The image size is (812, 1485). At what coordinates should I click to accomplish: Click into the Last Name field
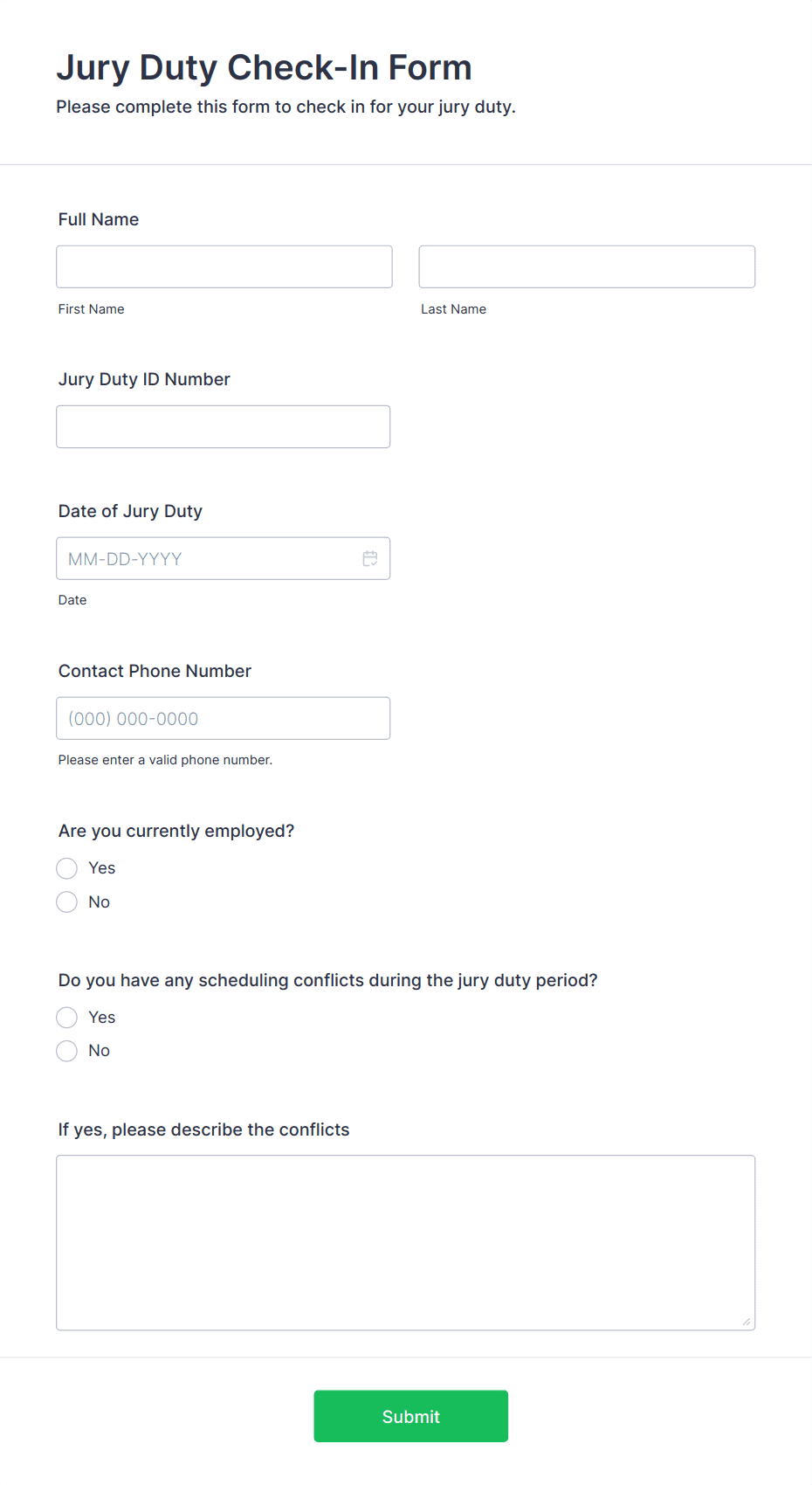[586, 266]
